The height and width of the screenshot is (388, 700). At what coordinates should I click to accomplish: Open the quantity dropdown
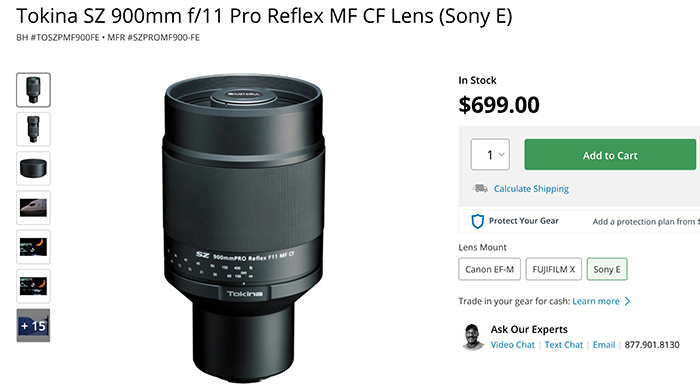coord(490,154)
